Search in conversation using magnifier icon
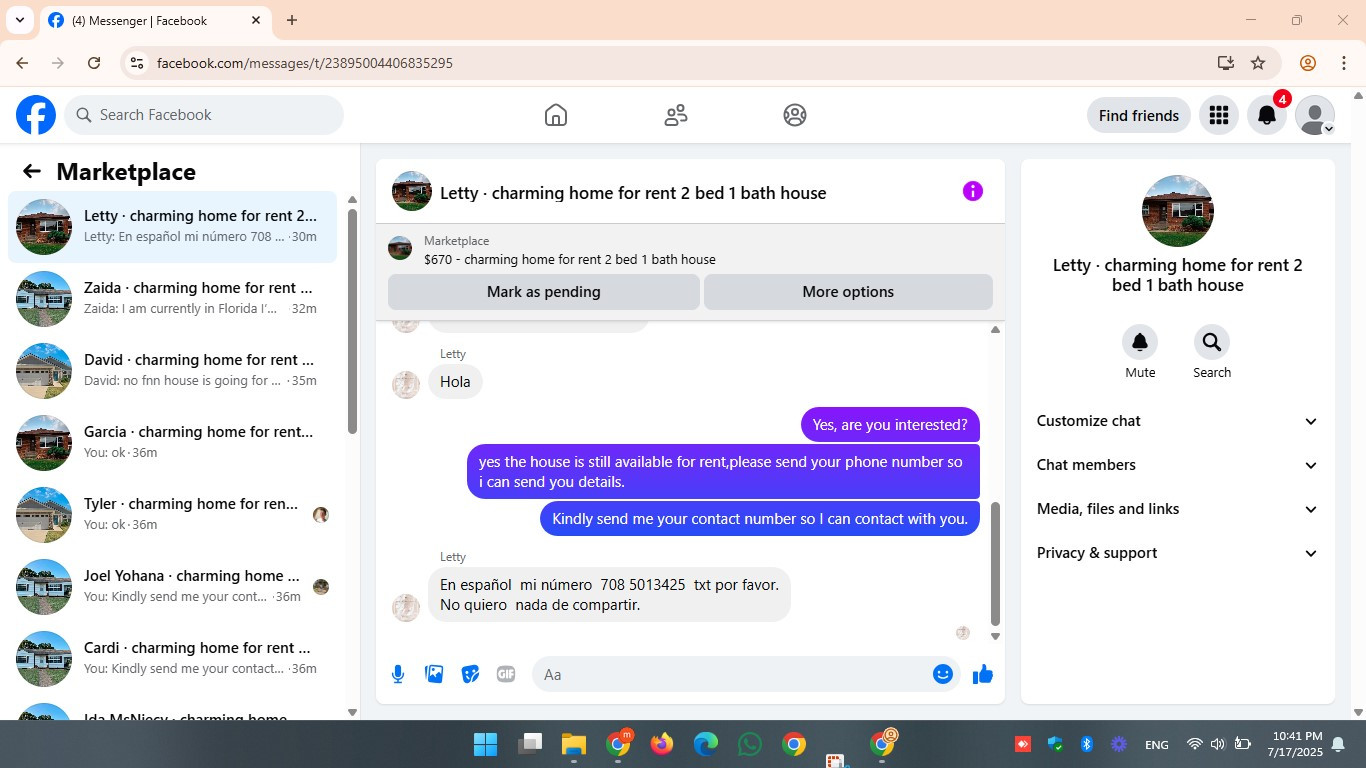This screenshot has width=1366, height=768. [x=1212, y=343]
